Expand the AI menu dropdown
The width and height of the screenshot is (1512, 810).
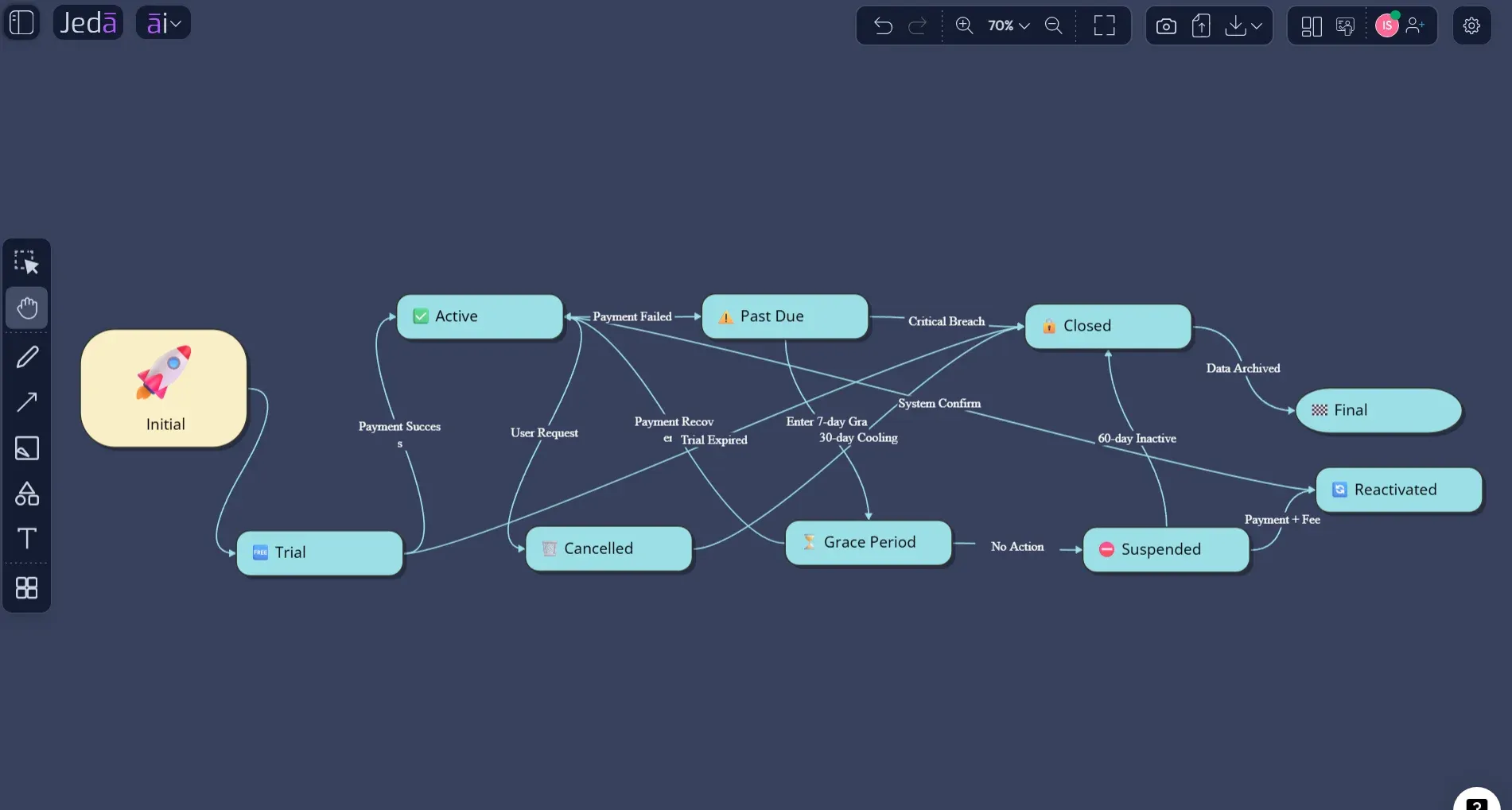coord(164,22)
